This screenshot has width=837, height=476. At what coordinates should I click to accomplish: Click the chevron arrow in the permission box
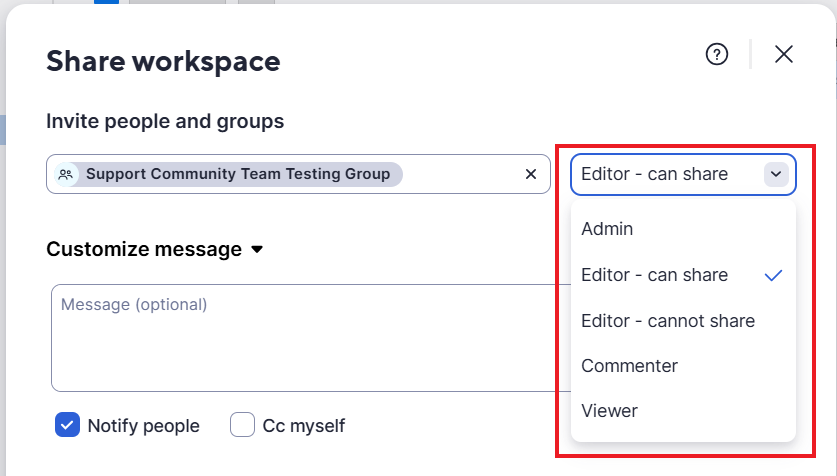[x=776, y=174]
